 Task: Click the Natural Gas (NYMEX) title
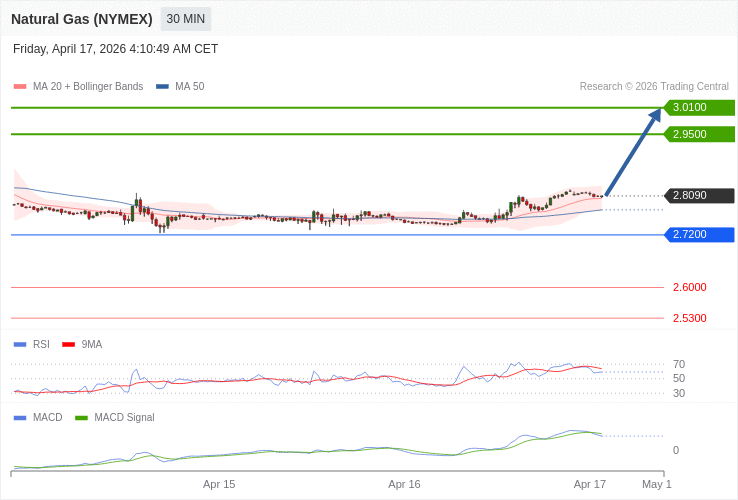click(x=82, y=19)
